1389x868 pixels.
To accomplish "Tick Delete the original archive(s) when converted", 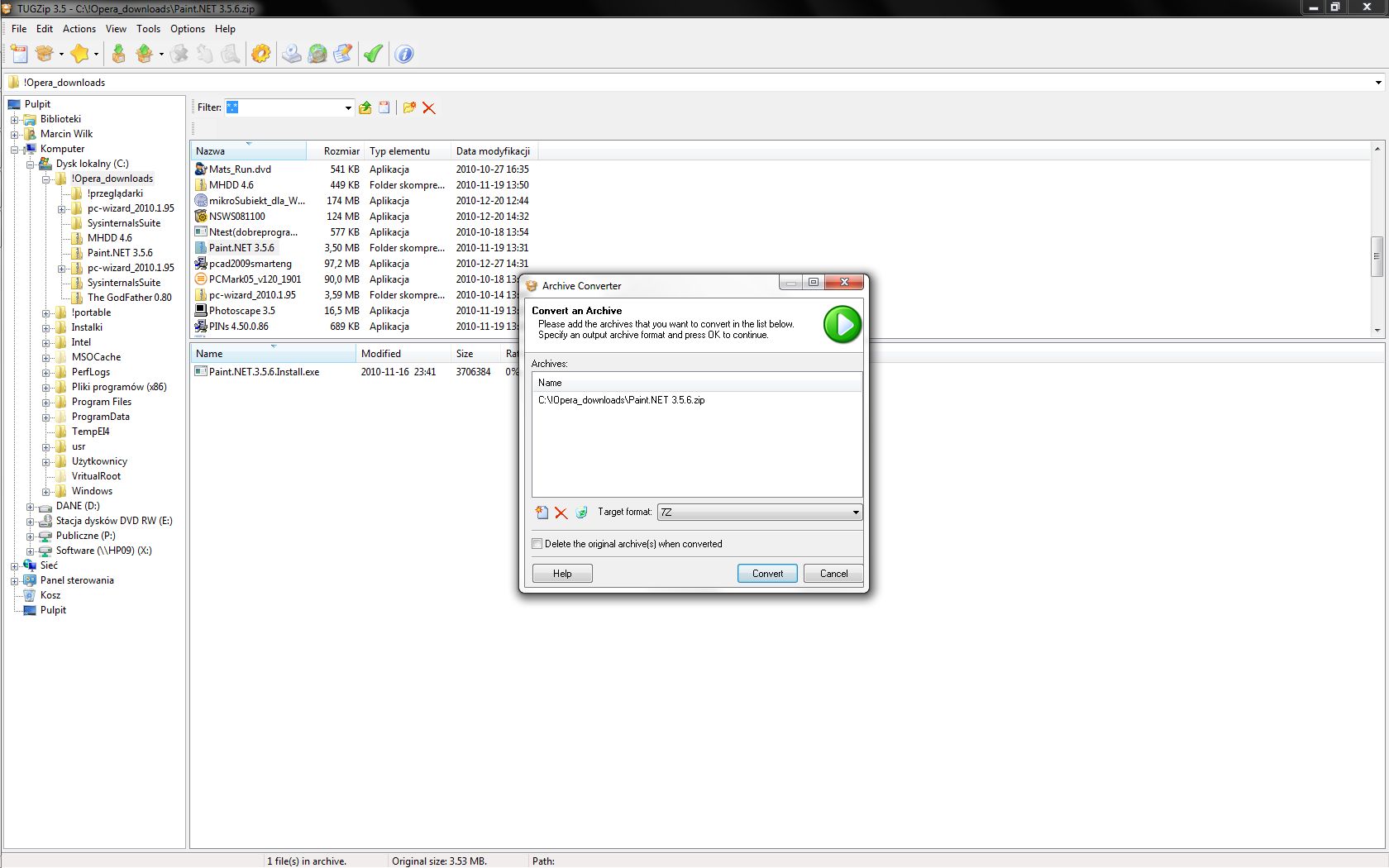I will pos(537,544).
